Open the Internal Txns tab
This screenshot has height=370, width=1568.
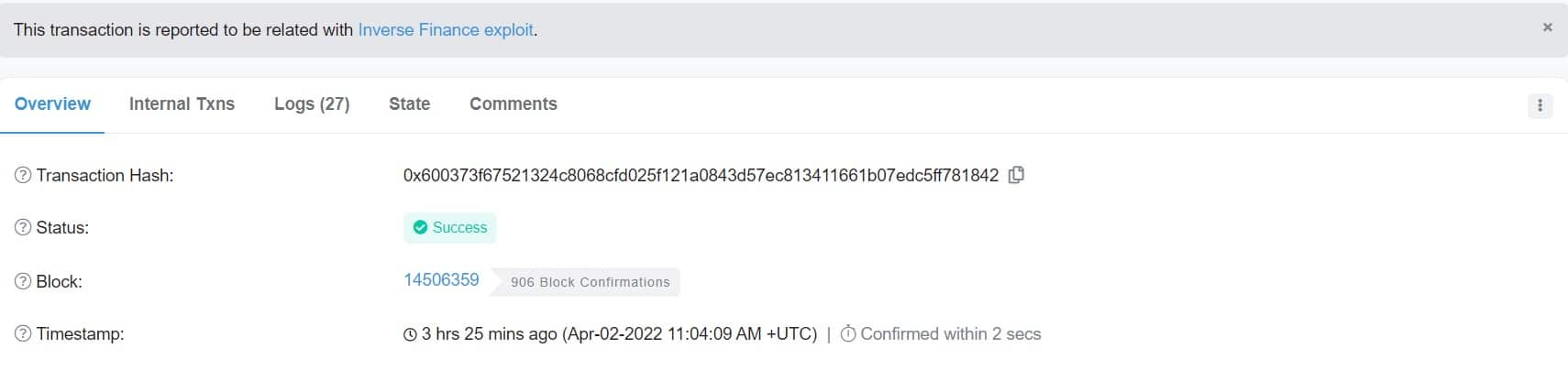point(182,104)
